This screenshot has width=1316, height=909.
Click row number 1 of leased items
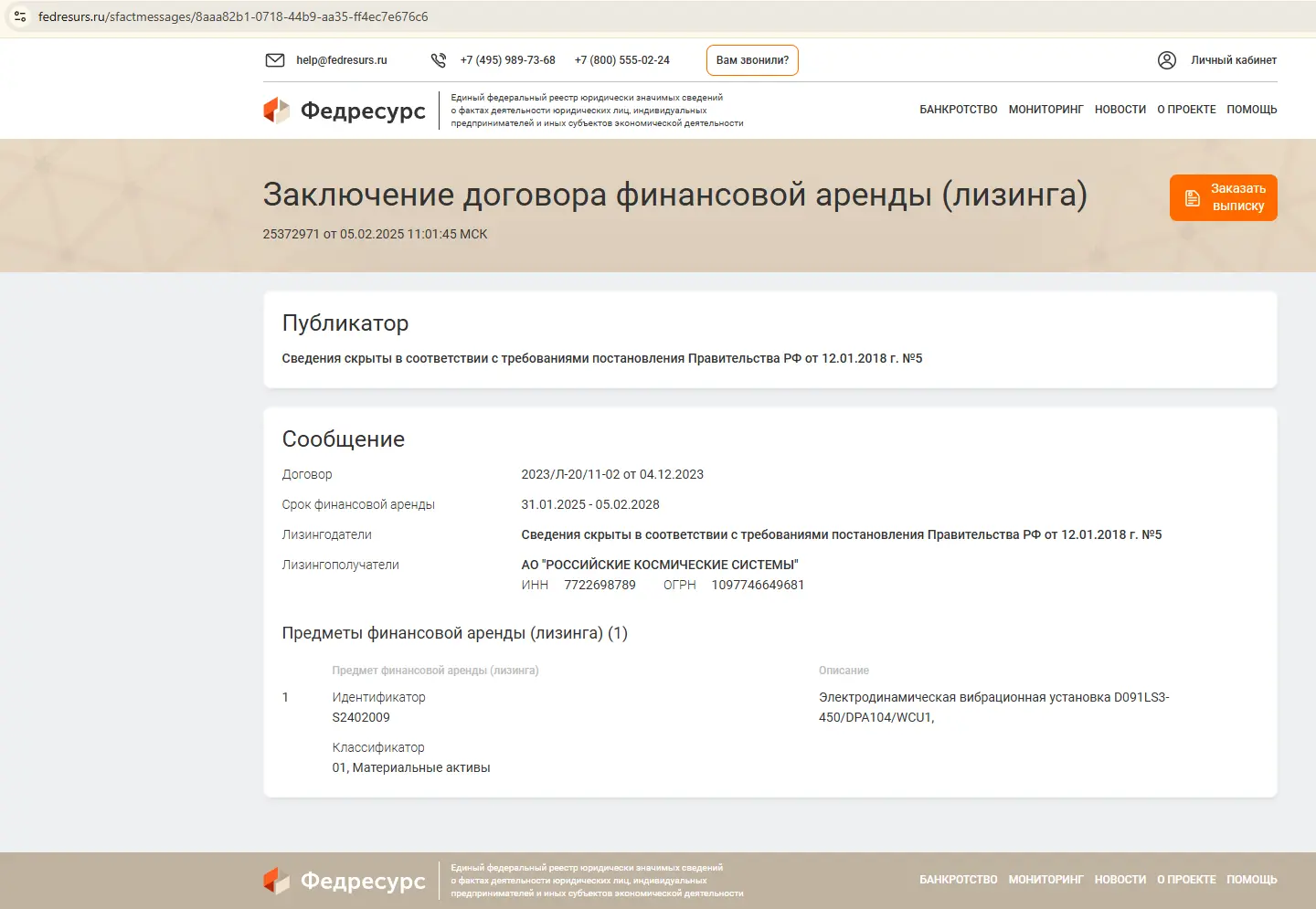click(285, 697)
